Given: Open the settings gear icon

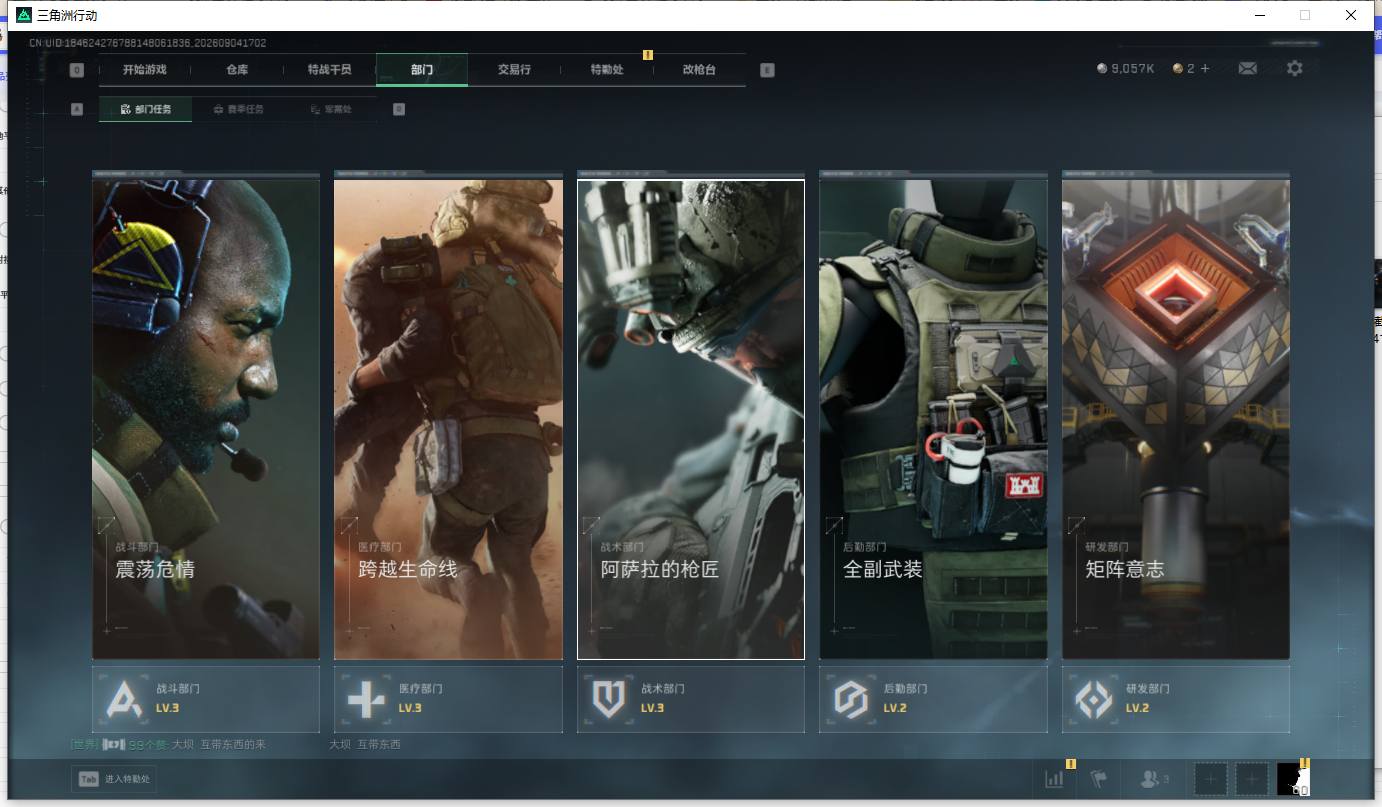Looking at the screenshot, I should 1295,69.
